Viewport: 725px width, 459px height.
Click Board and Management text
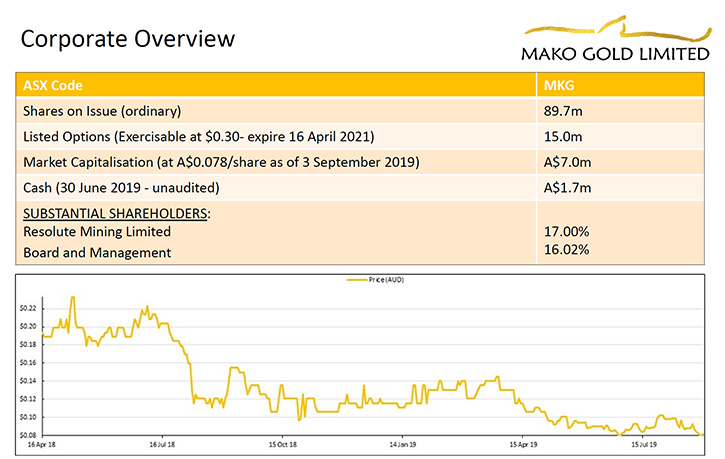(97, 252)
